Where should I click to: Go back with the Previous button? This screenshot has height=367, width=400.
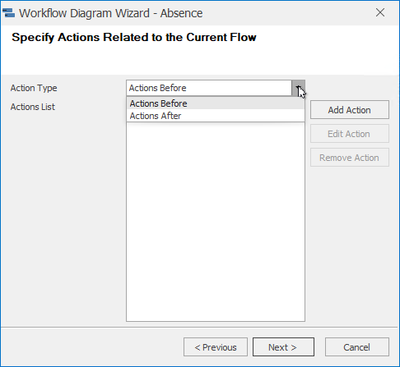pos(215,347)
